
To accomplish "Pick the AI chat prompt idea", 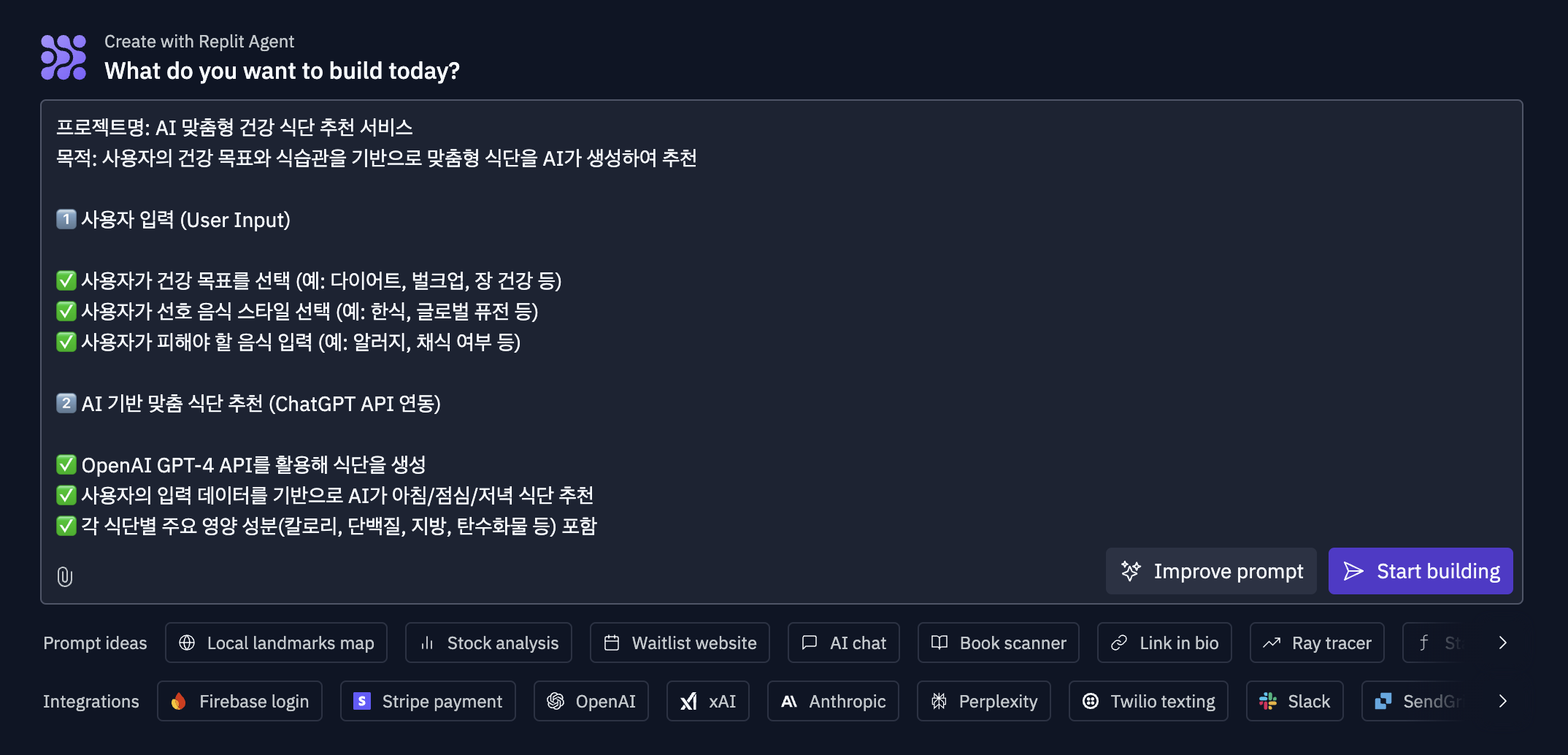I will (x=844, y=643).
